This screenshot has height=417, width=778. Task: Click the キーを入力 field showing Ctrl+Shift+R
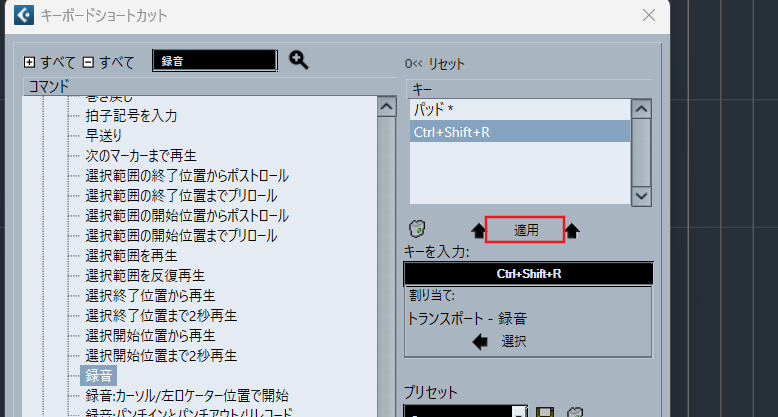(x=528, y=274)
